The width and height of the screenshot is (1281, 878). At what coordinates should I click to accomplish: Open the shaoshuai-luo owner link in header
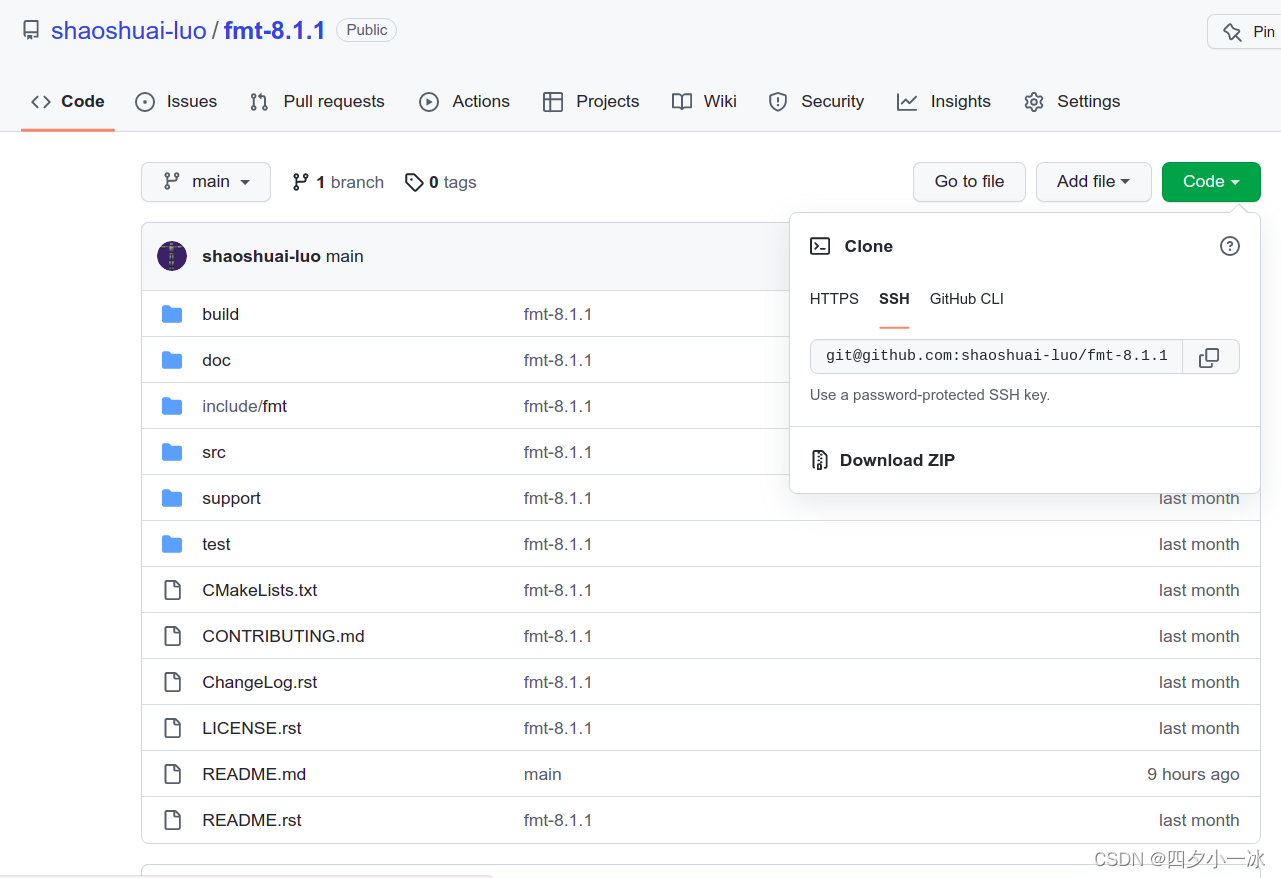click(x=129, y=30)
